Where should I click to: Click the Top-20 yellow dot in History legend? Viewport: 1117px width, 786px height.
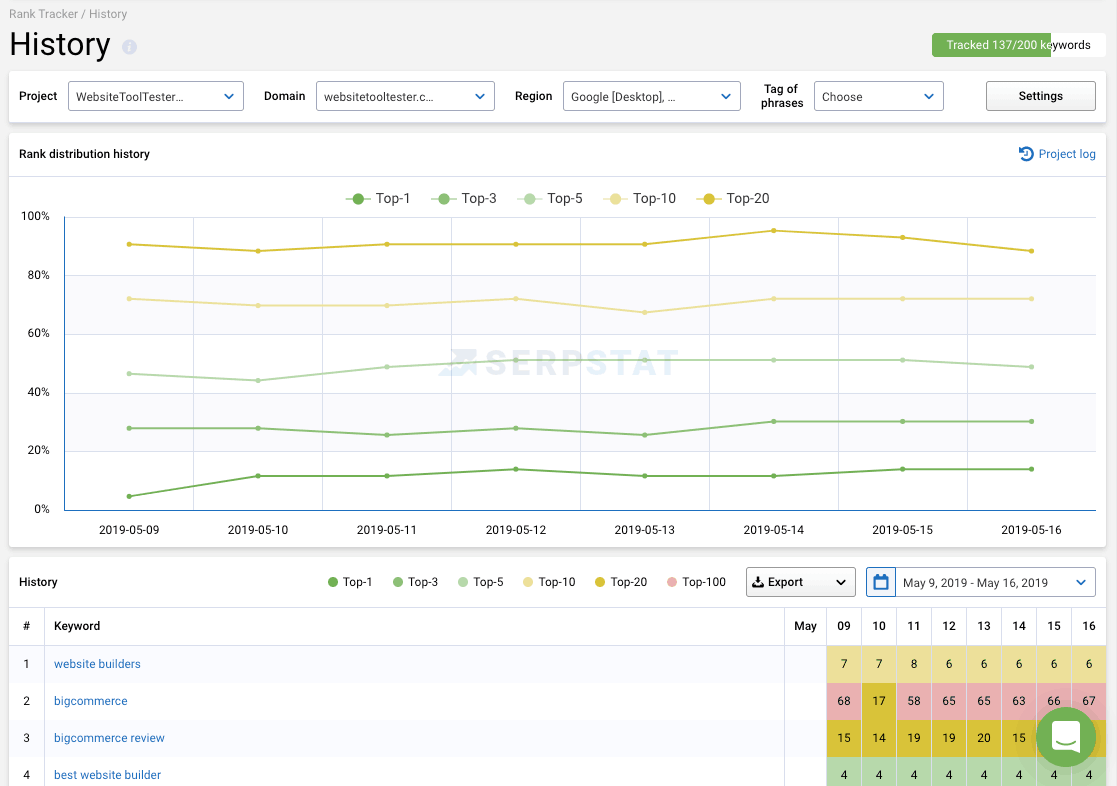point(600,582)
